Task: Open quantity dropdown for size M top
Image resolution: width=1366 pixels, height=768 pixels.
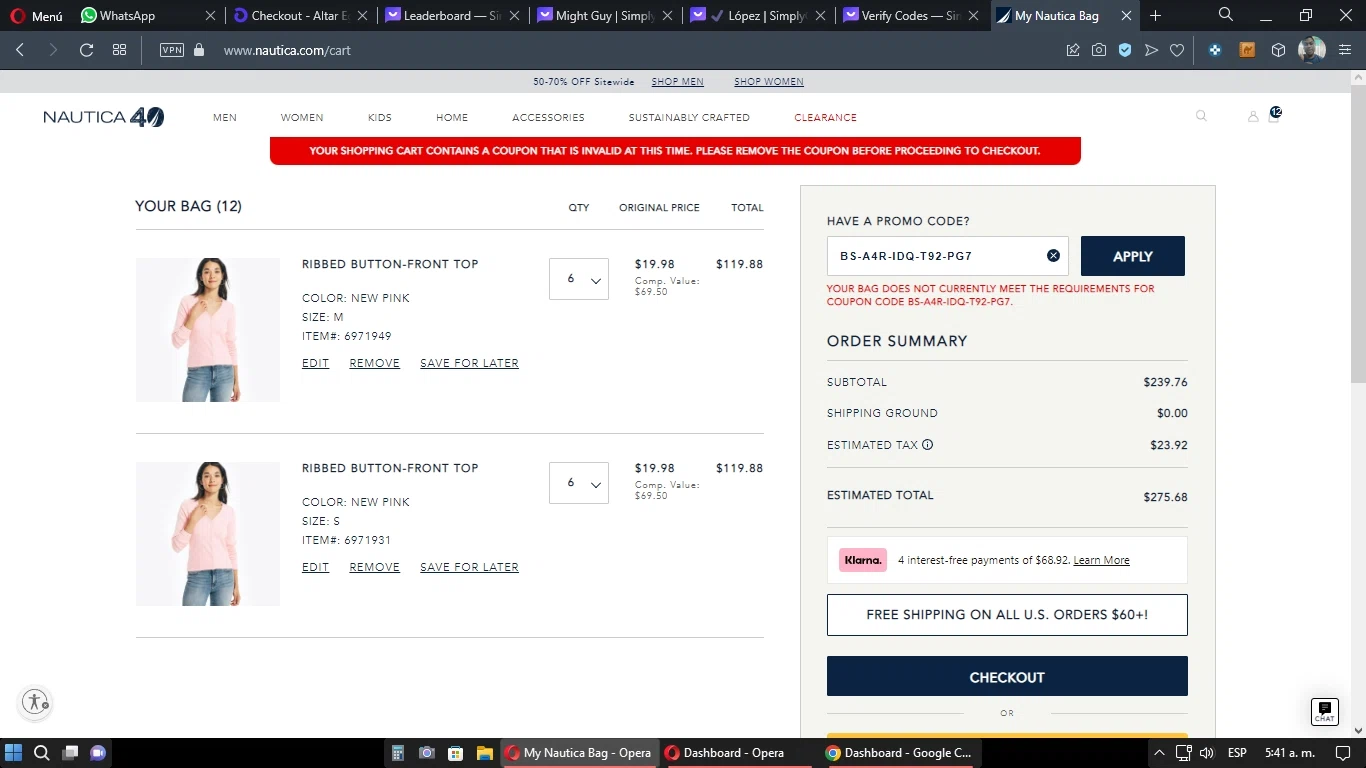Action: [579, 279]
